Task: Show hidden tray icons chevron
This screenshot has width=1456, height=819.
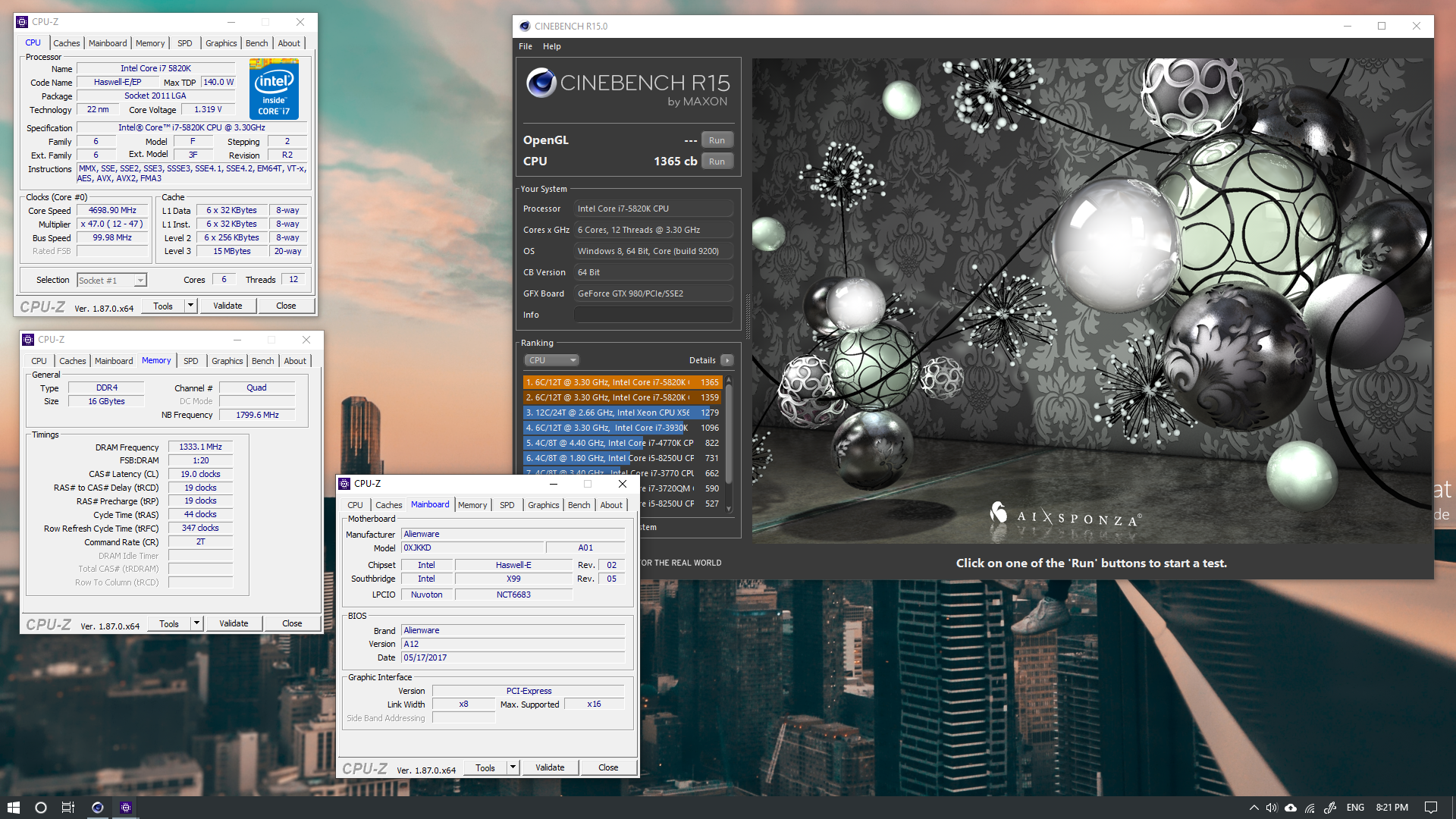Action: (x=1254, y=808)
